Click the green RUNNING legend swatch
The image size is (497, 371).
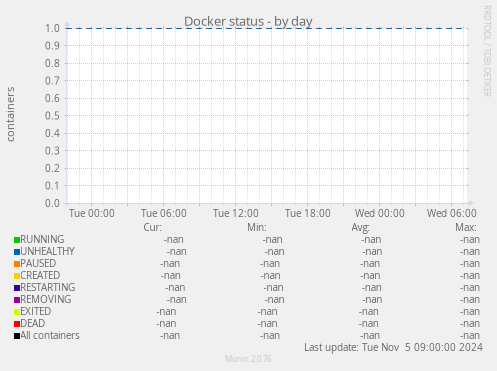(x=17, y=240)
